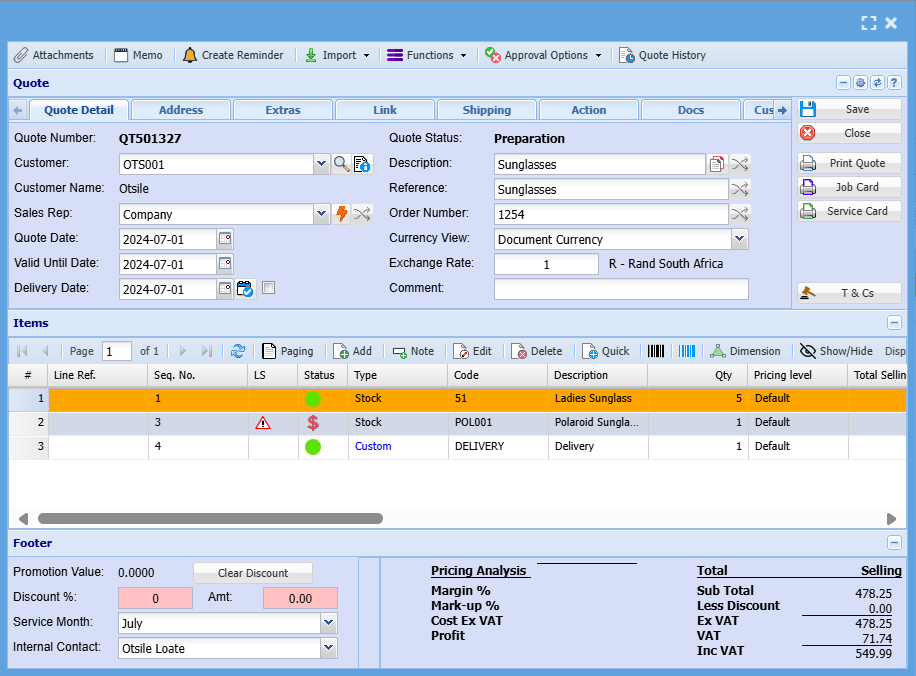Click the copy icon beside Description field

click(717, 164)
